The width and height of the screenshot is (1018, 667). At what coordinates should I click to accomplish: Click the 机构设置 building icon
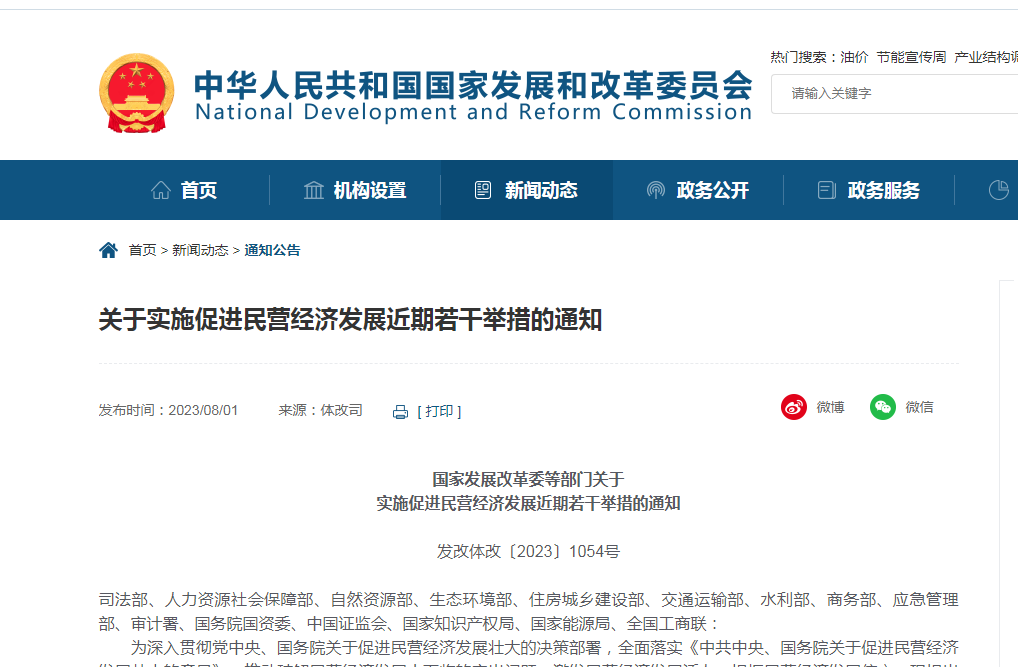(314, 190)
